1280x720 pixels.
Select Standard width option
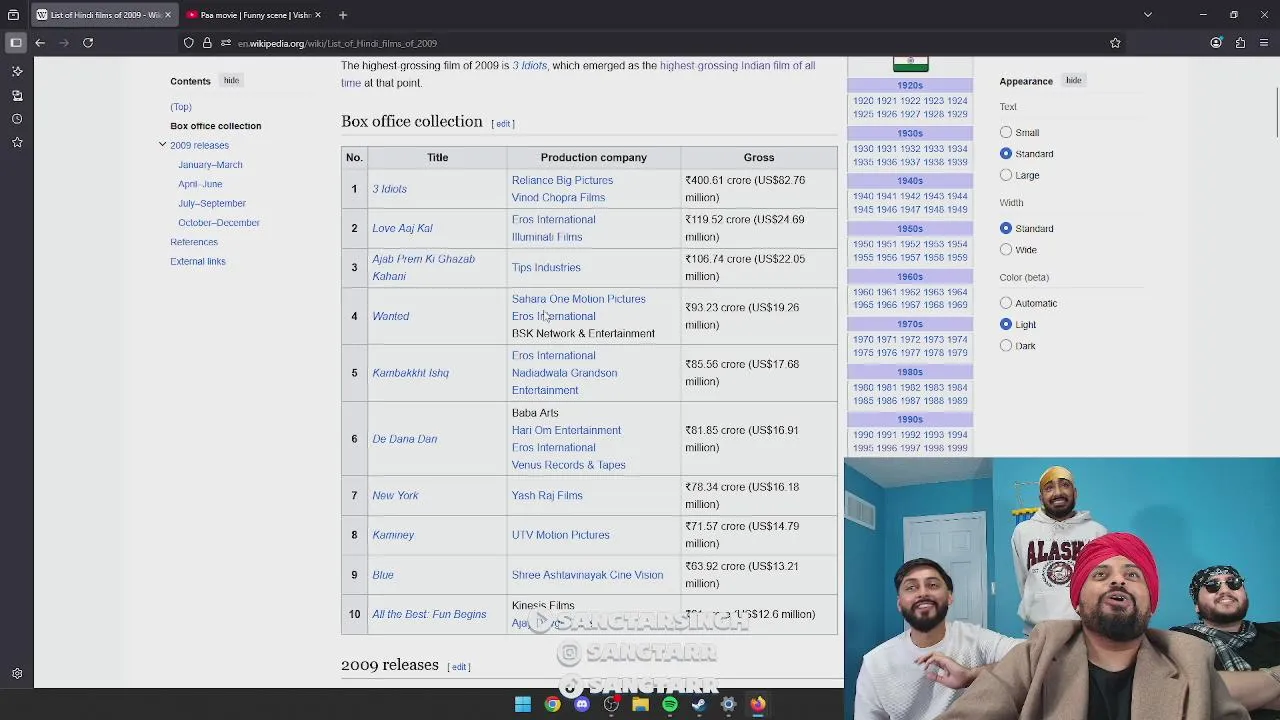click(x=1006, y=228)
